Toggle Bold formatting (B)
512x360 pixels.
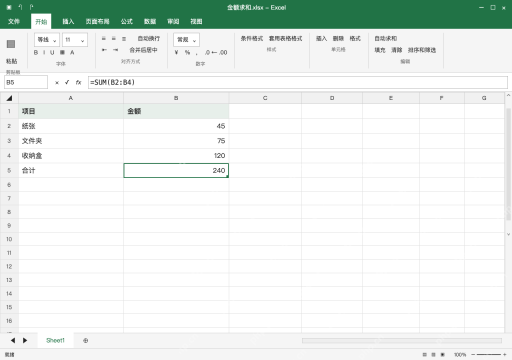coord(36,52)
